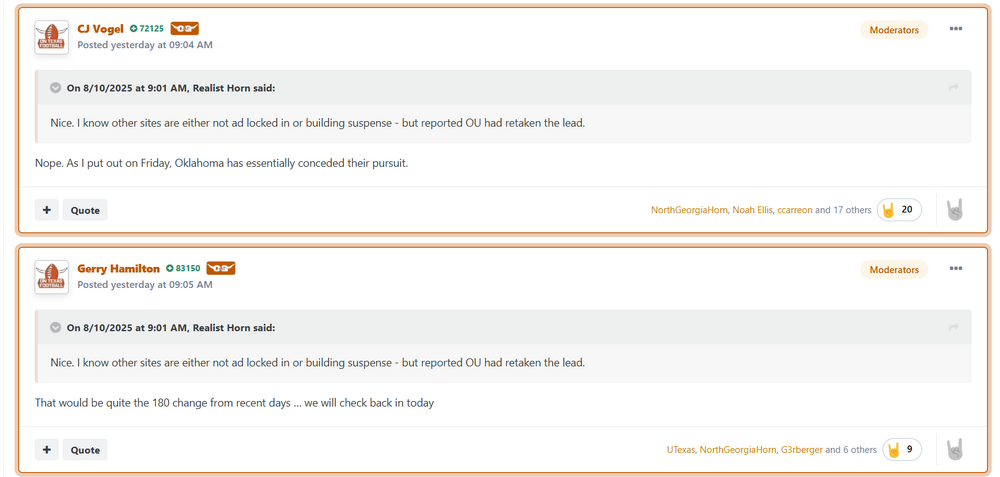This screenshot has height=477, width=1000.
Task: Click CJ Vogel's longhorn rank badge
Action: coord(184,29)
